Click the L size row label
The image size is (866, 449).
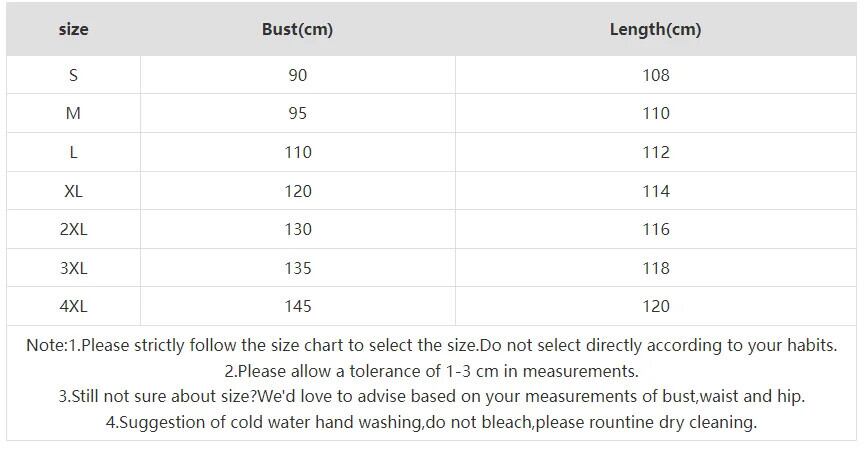(x=73, y=152)
